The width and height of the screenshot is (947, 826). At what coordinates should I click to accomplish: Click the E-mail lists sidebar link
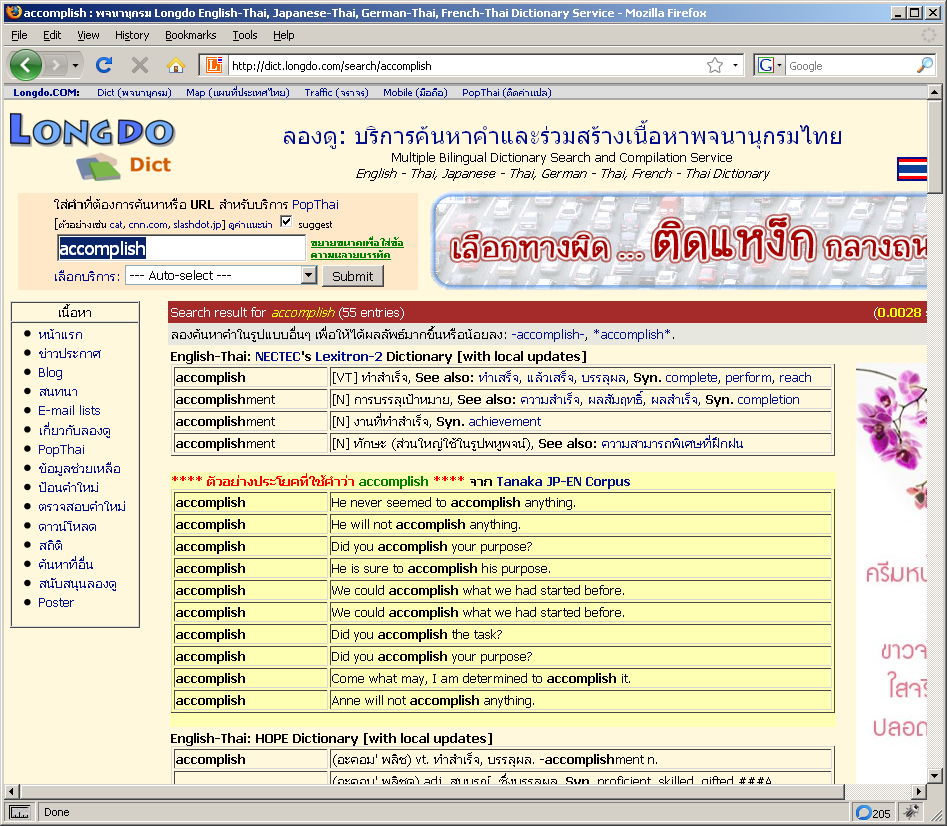[x=69, y=411]
